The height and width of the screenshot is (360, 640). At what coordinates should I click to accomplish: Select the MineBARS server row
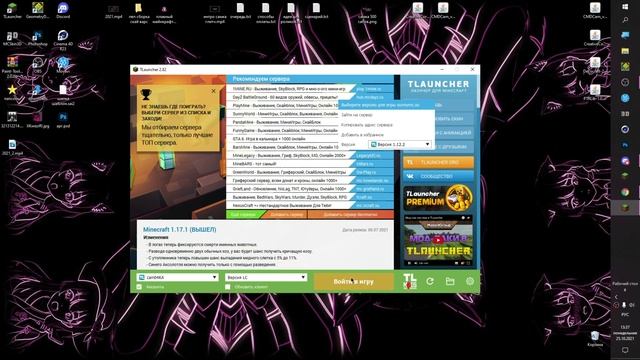310,164
